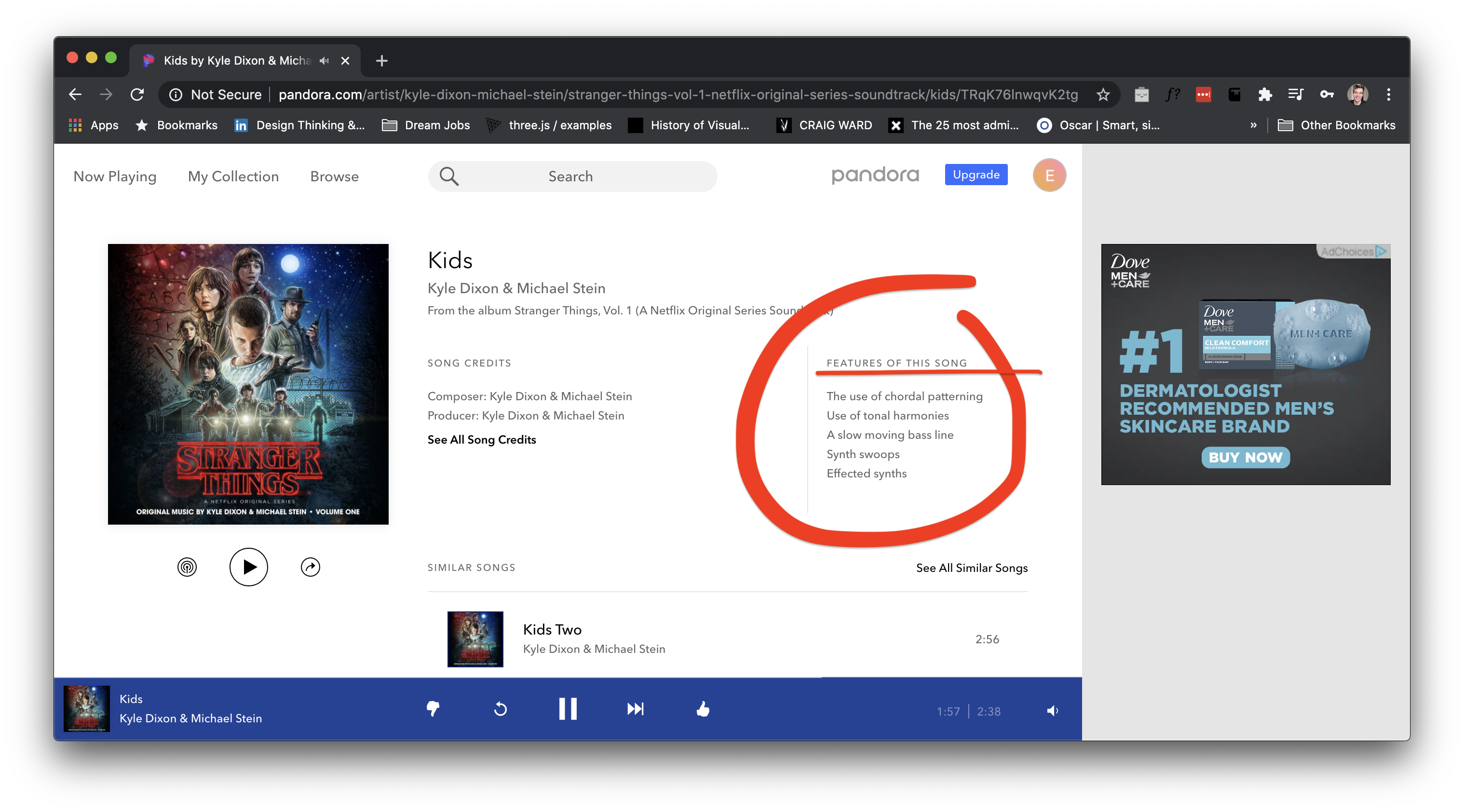Click the pandora logo

pyautogui.click(x=875, y=175)
